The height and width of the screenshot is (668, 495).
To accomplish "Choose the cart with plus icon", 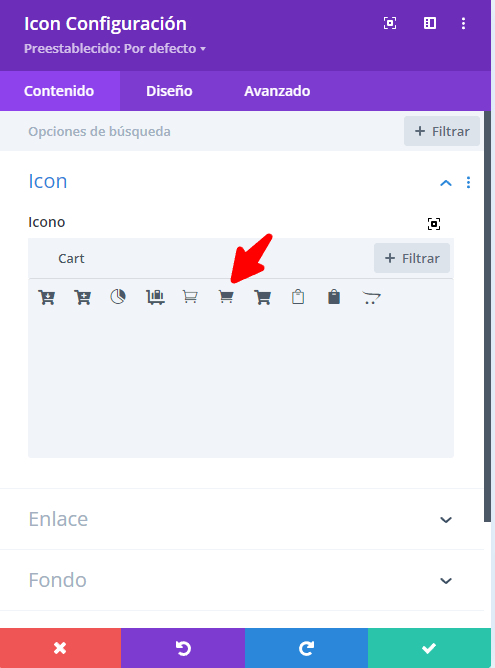I will (x=82, y=297).
